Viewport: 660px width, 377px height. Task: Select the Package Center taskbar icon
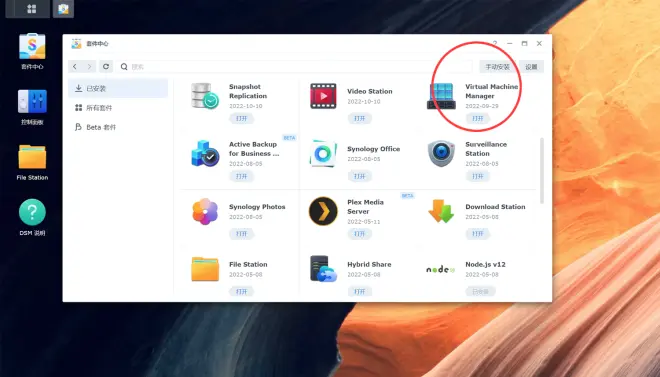[x=64, y=9]
